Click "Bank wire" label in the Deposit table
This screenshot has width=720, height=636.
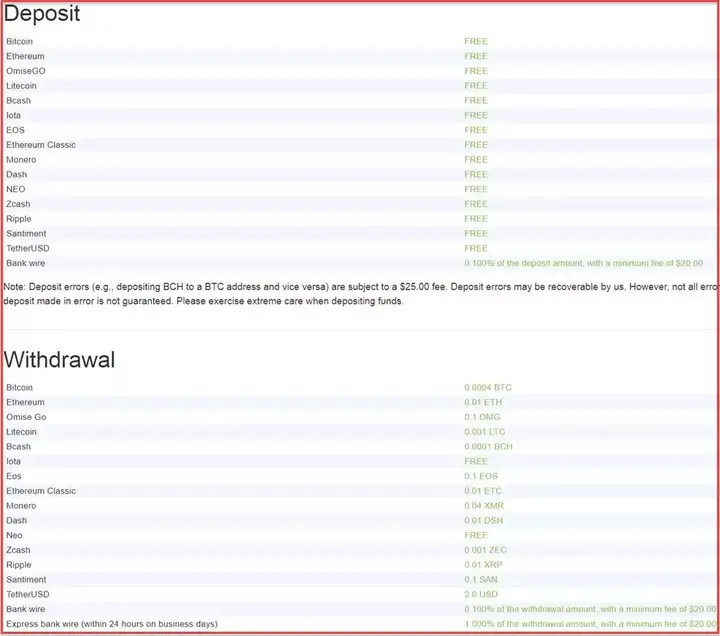(25, 263)
